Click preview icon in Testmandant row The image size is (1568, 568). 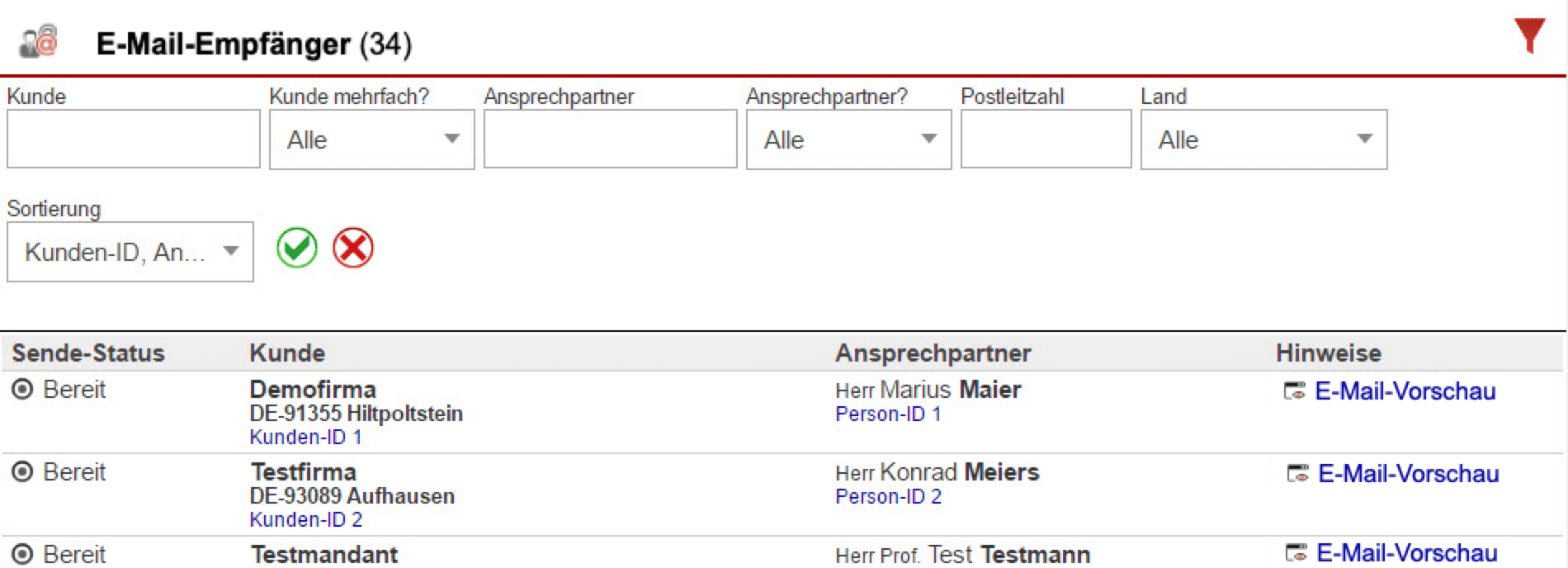click(x=1296, y=552)
